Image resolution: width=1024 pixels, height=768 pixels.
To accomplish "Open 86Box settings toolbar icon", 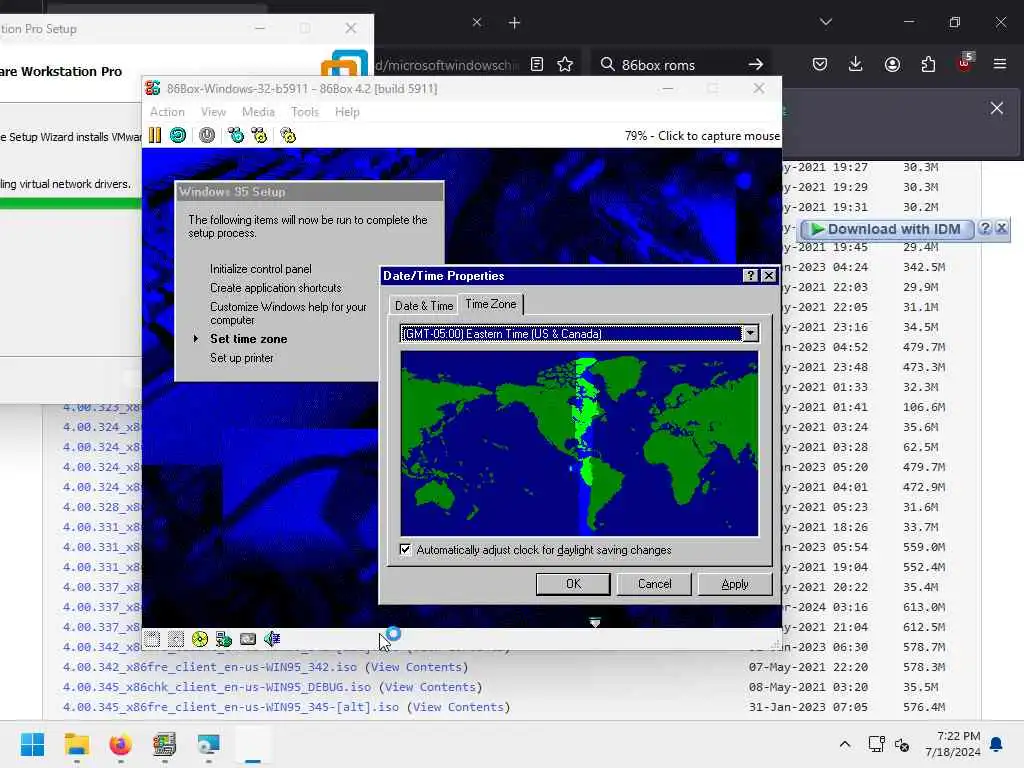I will tap(288, 135).
